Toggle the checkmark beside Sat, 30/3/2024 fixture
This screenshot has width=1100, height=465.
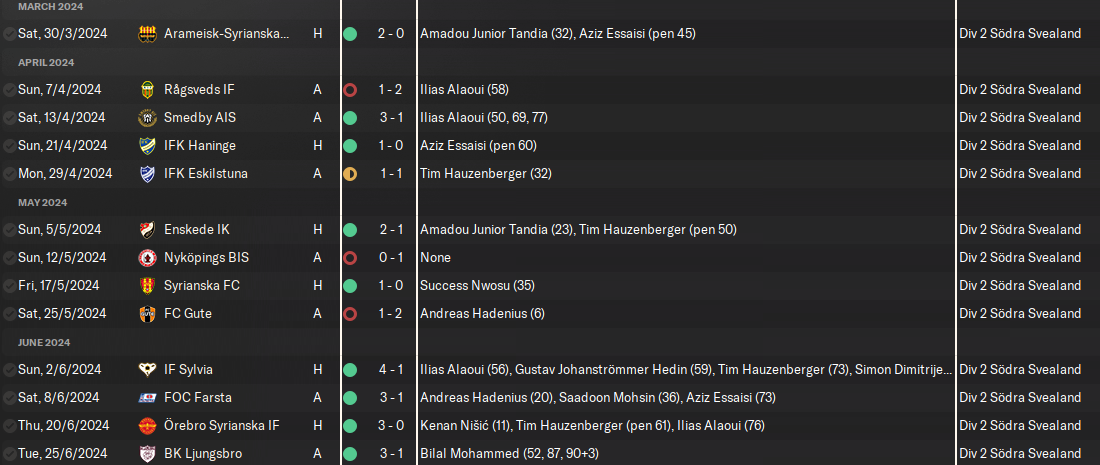click(9, 33)
